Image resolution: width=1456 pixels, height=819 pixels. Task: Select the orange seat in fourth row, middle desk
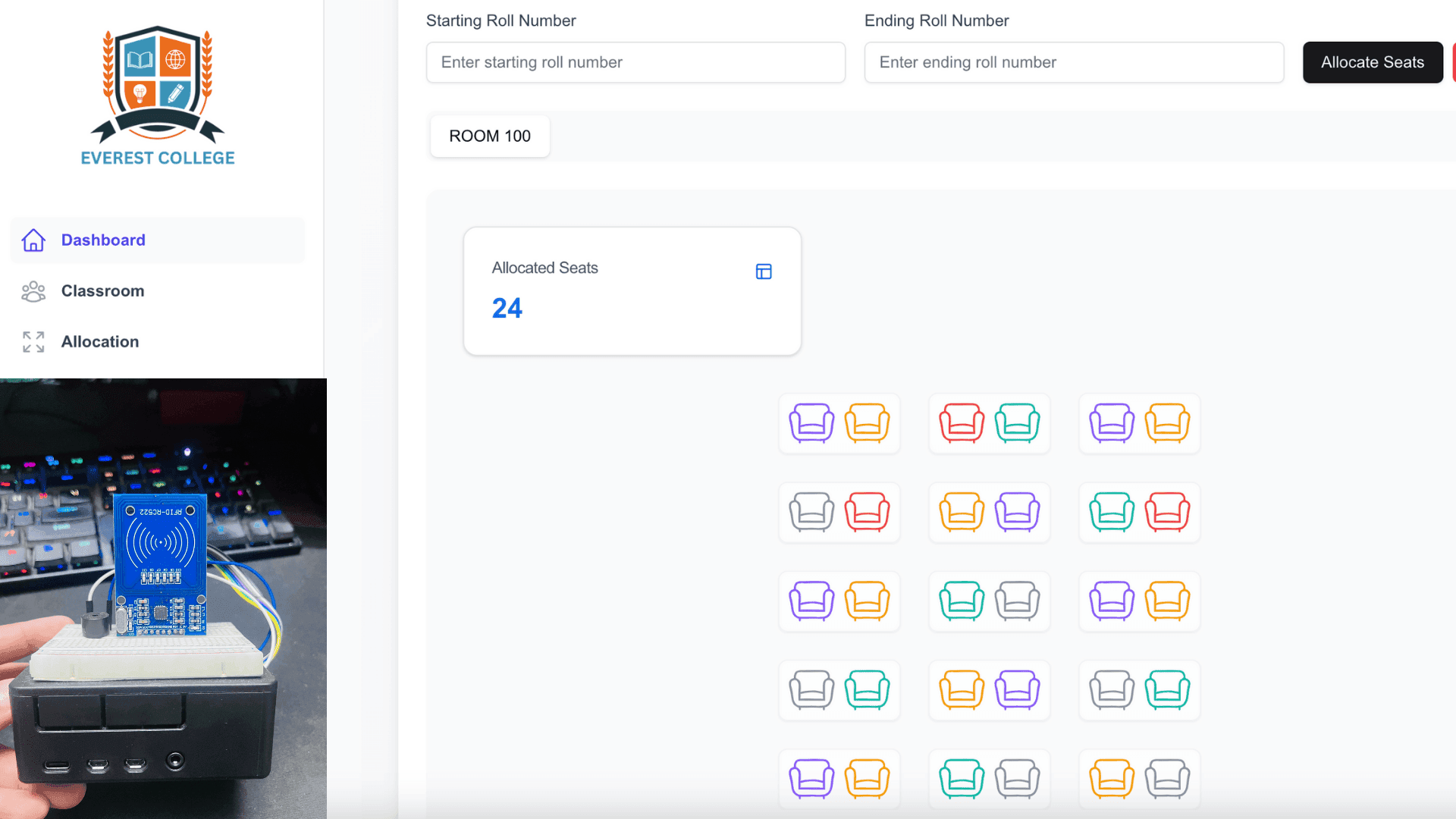tap(962, 690)
